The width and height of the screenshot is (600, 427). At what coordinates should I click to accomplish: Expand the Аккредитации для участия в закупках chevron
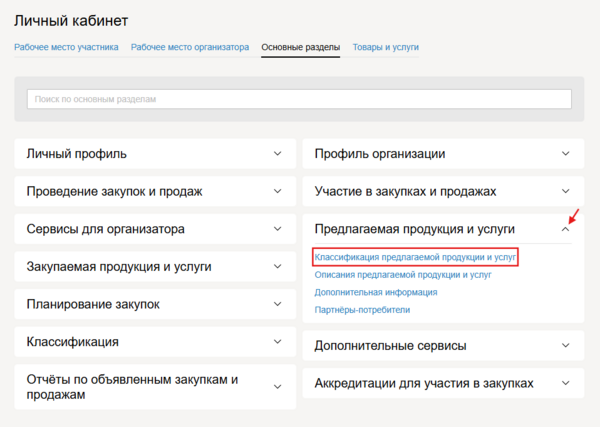pyautogui.click(x=566, y=383)
